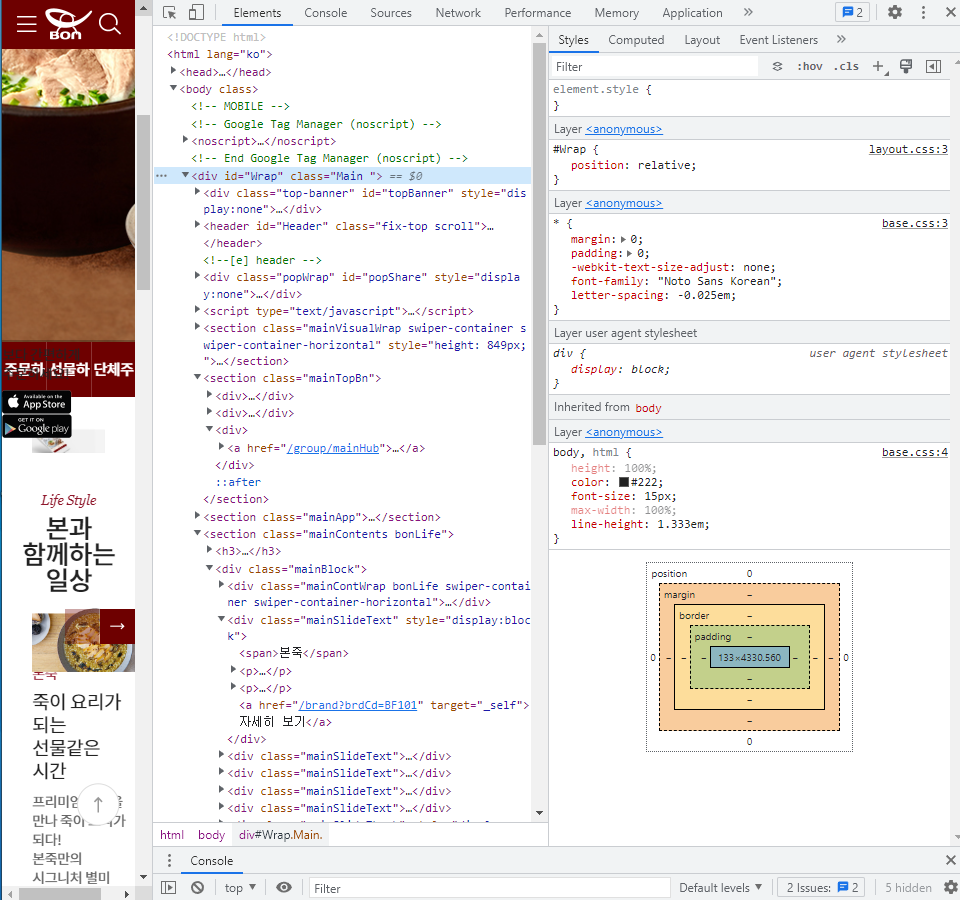
Task: Open the base.css:4 source link
Action: (915, 452)
